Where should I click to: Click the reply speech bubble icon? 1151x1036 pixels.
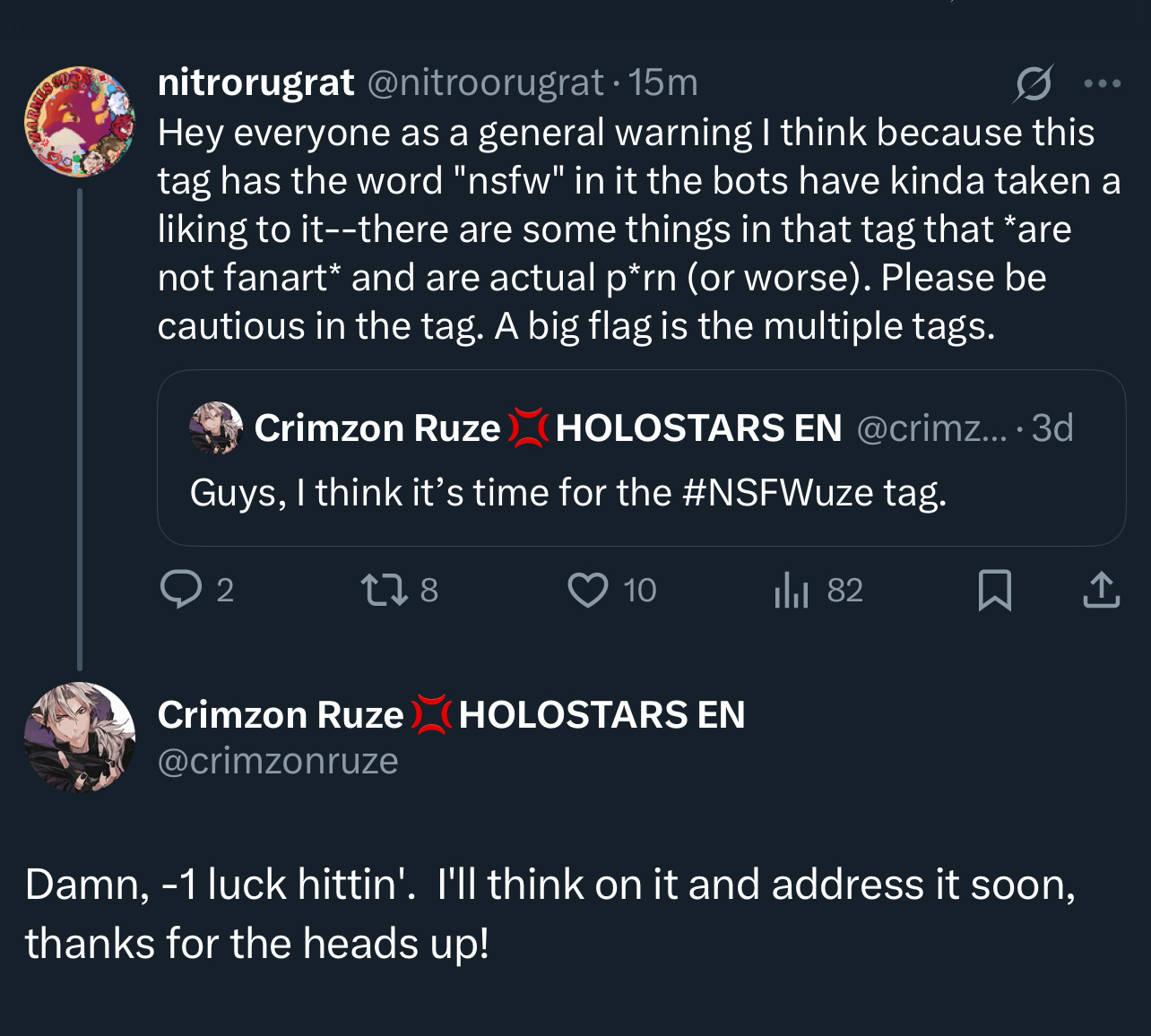(x=181, y=590)
